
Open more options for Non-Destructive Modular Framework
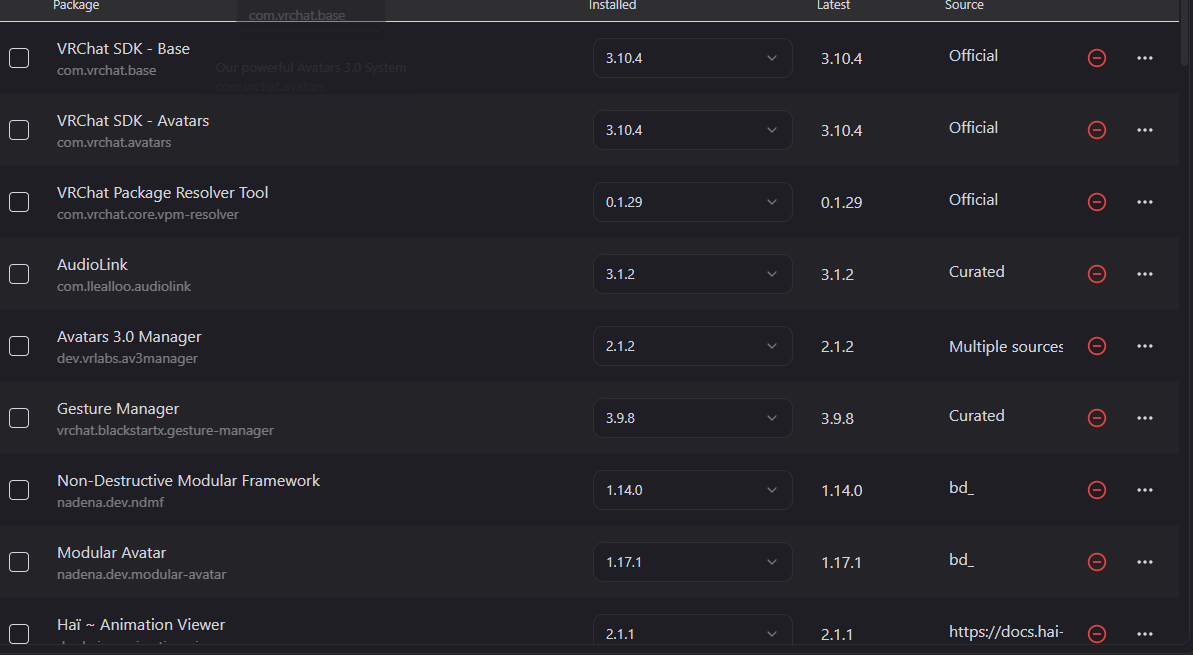click(x=1144, y=490)
